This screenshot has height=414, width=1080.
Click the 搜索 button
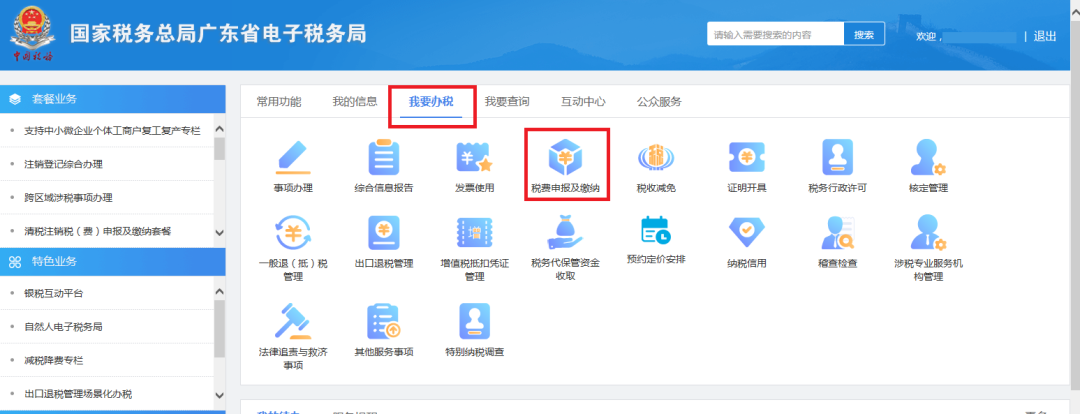point(864,34)
